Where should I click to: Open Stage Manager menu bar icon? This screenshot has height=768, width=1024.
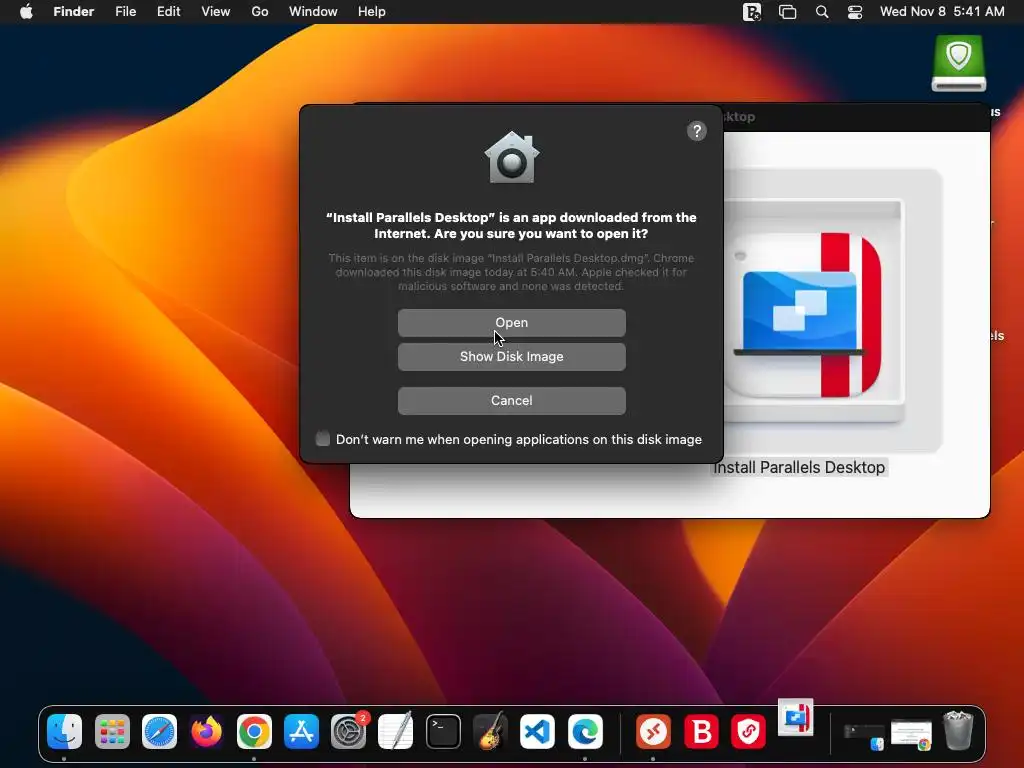point(788,12)
